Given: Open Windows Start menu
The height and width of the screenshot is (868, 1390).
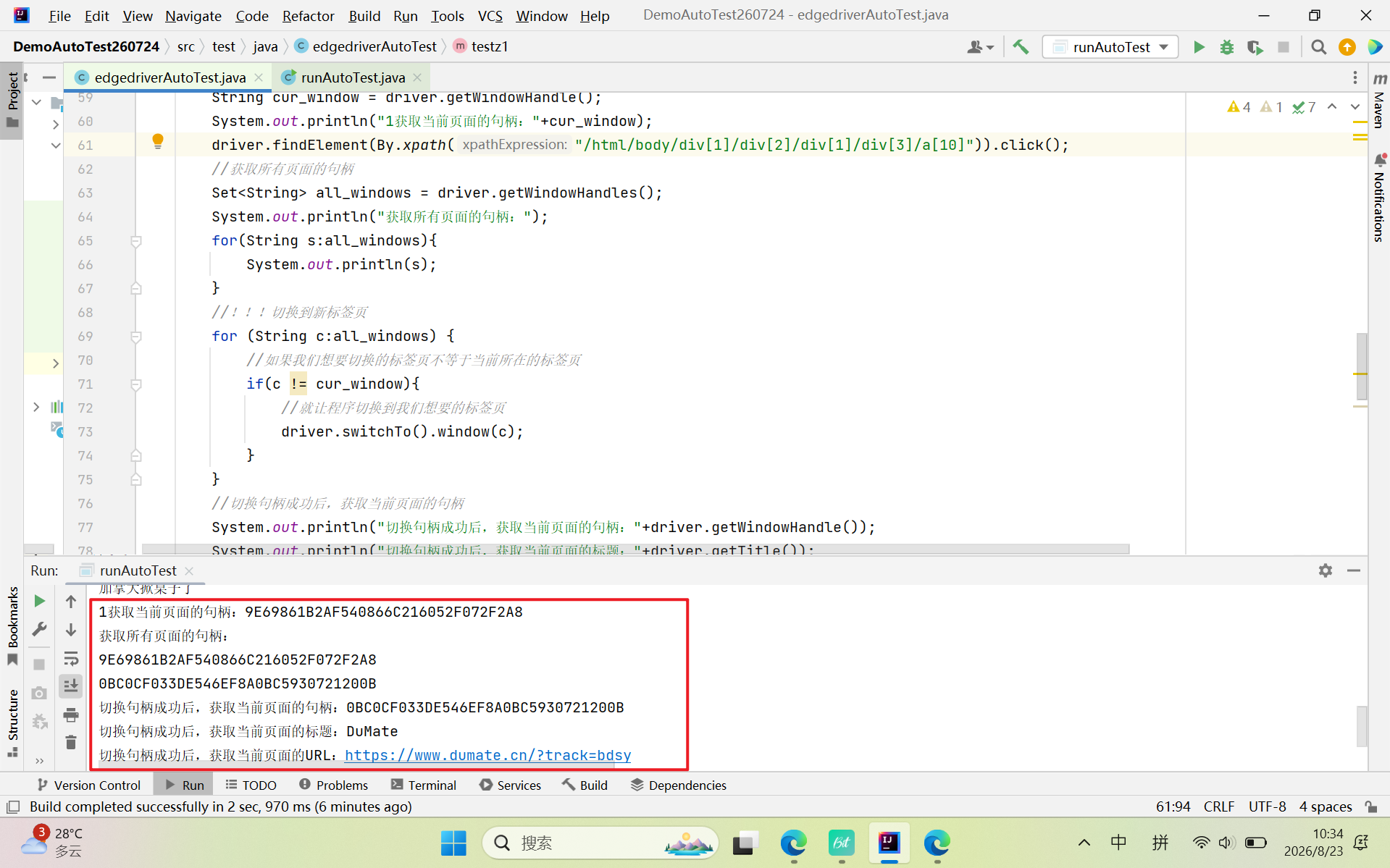Looking at the screenshot, I should click(453, 843).
